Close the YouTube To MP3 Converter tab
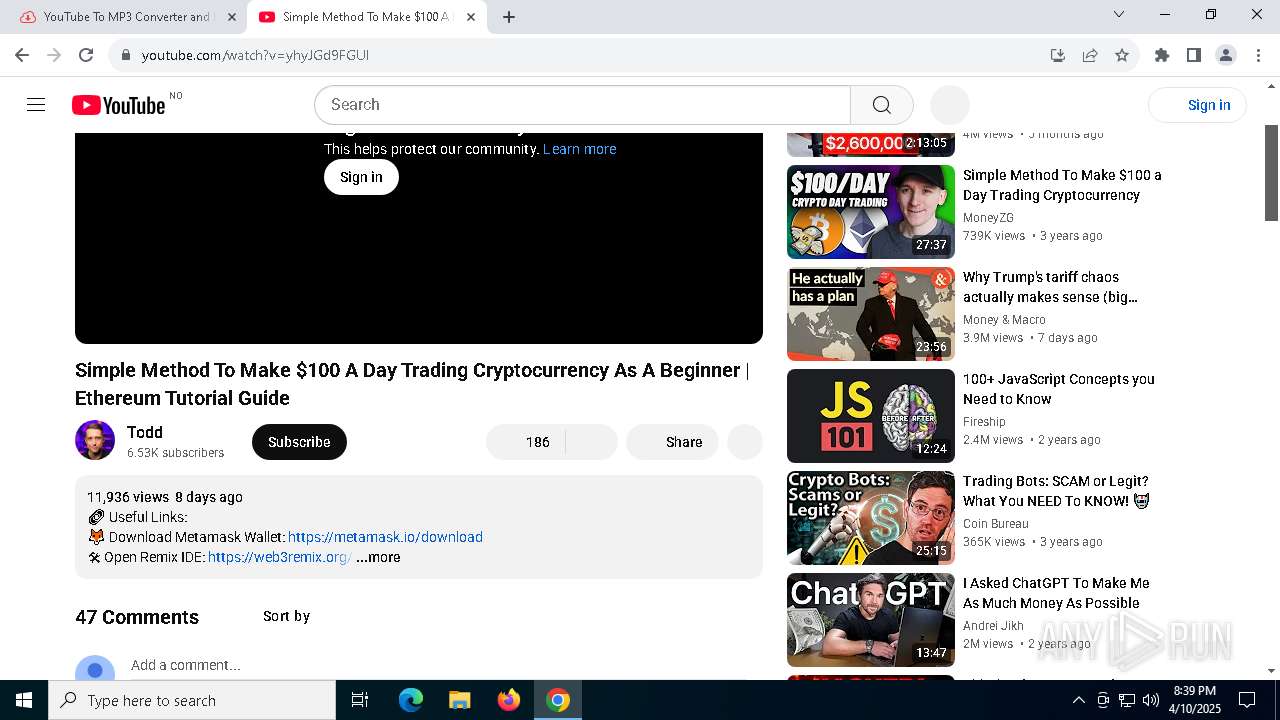Viewport: 1280px width, 720px height. pyautogui.click(x=232, y=17)
